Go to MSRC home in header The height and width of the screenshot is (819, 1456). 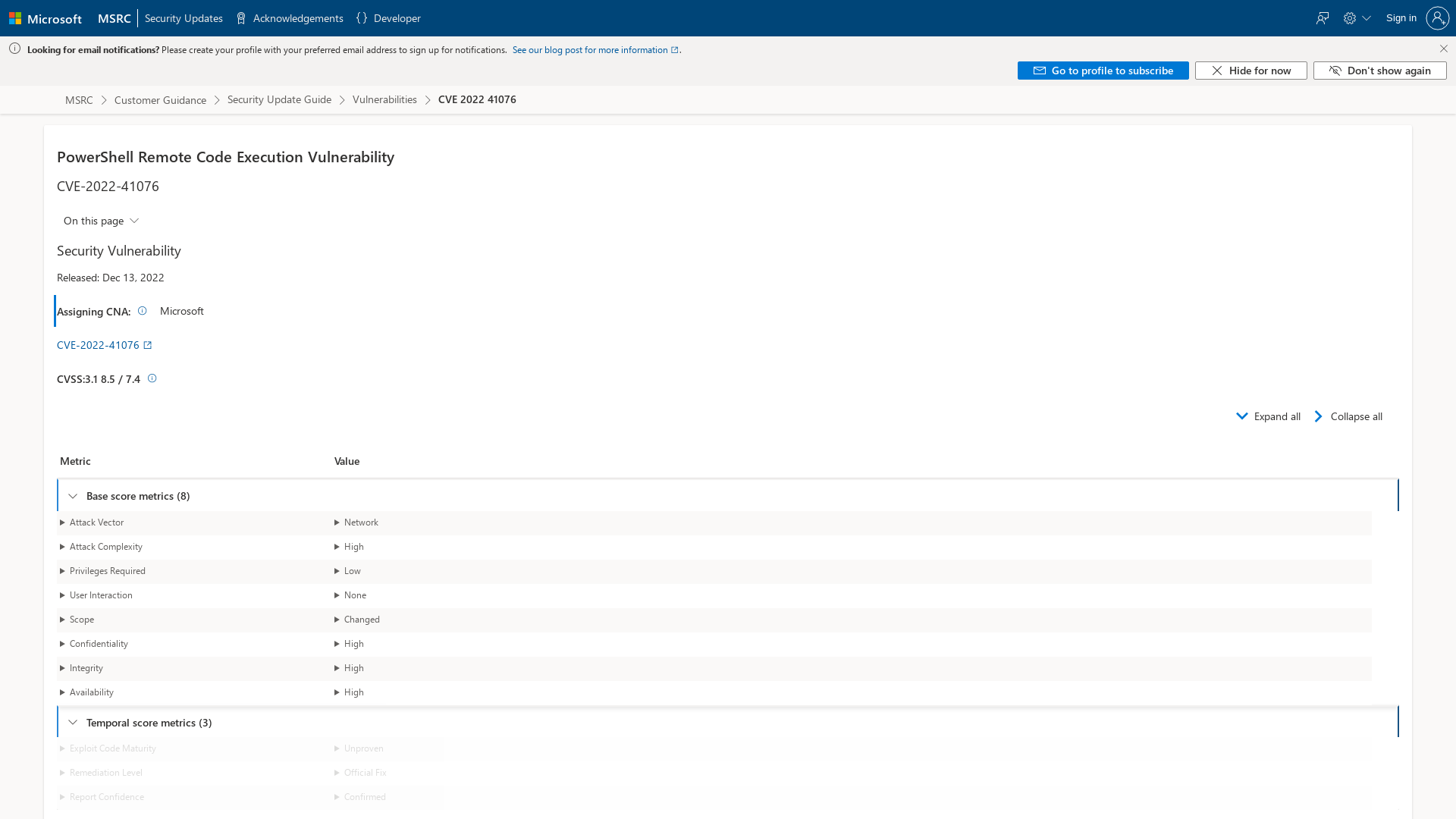coord(115,18)
